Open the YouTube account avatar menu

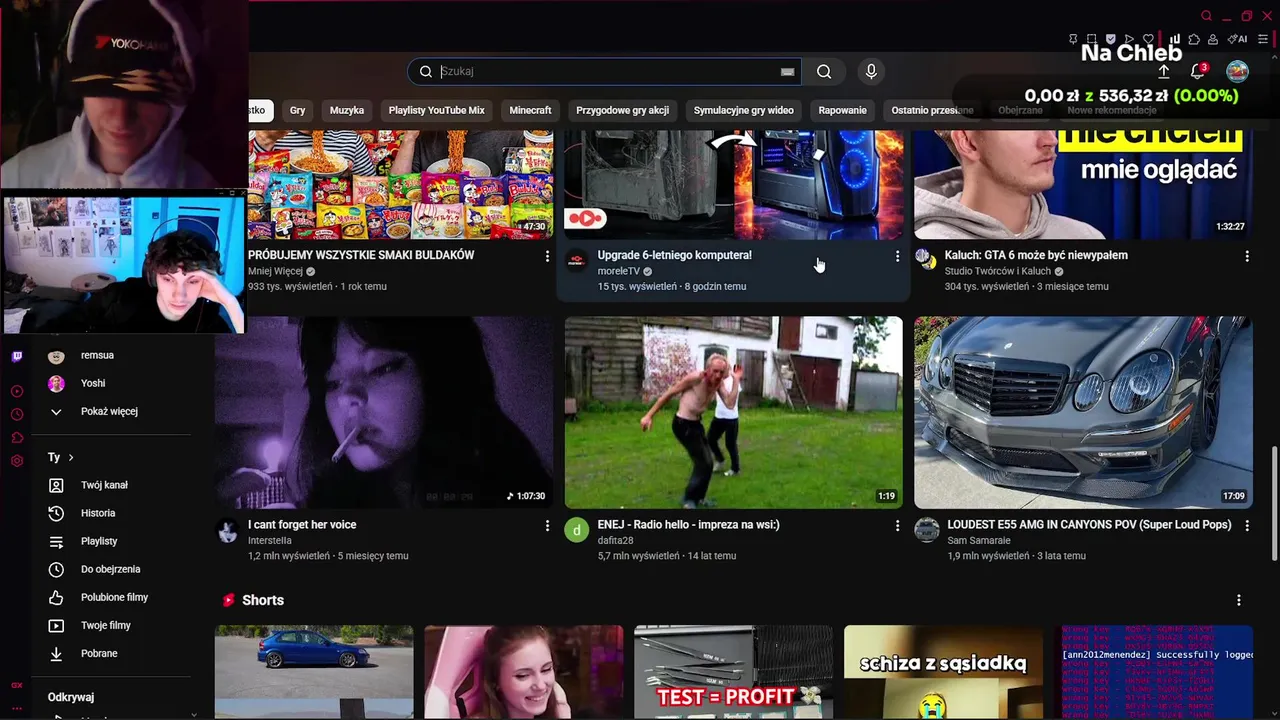[1238, 71]
